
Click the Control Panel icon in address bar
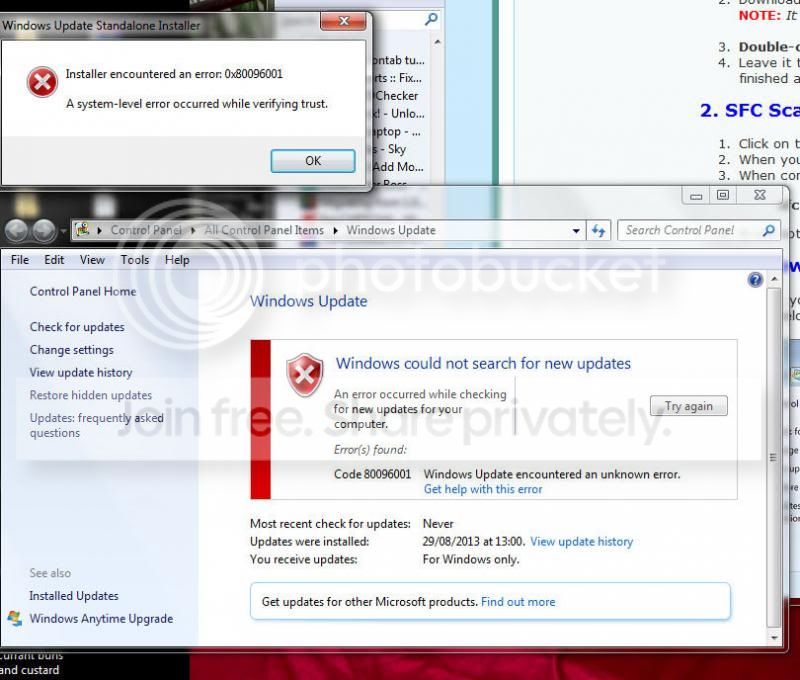coord(82,230)
